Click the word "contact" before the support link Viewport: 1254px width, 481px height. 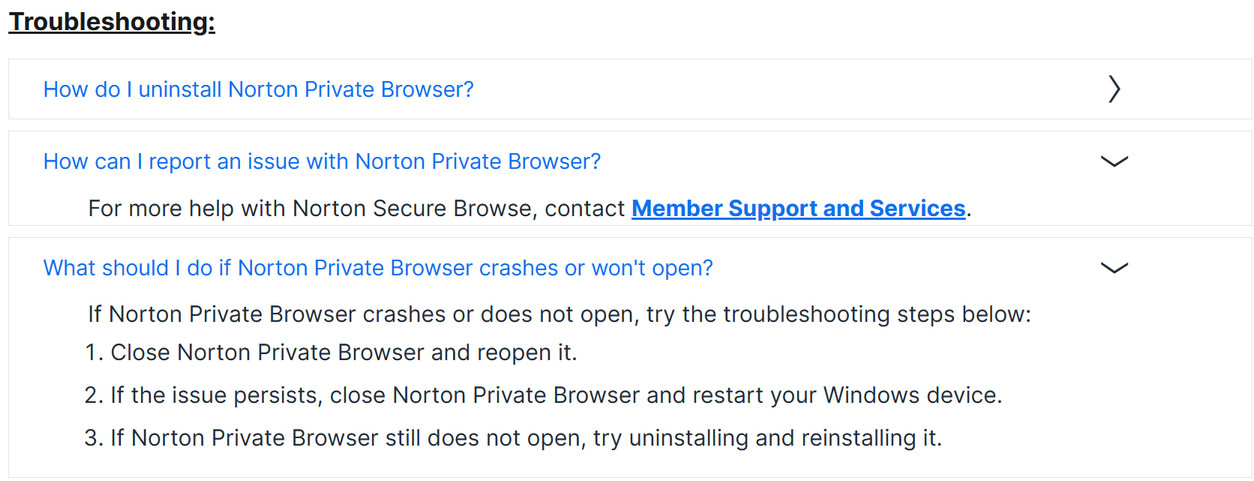point(588,209)
